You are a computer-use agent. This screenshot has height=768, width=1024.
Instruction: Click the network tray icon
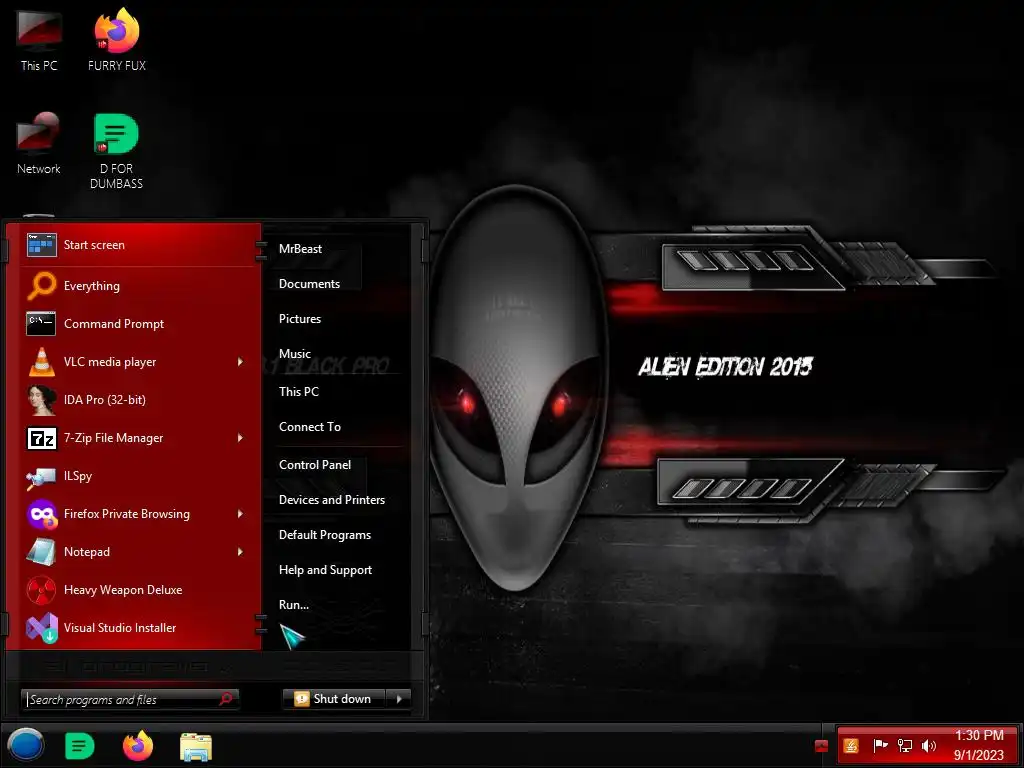coord(904,745)
